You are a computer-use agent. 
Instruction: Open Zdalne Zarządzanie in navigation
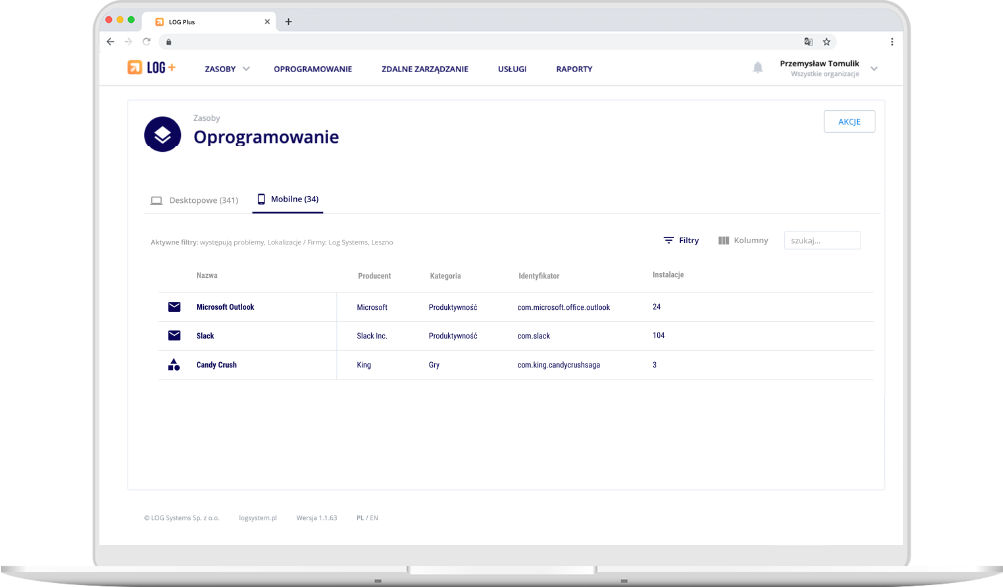[425, 69]
